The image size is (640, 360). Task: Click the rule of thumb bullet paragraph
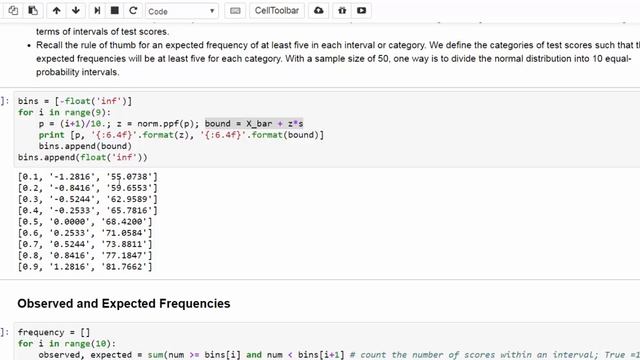(338, 58)
